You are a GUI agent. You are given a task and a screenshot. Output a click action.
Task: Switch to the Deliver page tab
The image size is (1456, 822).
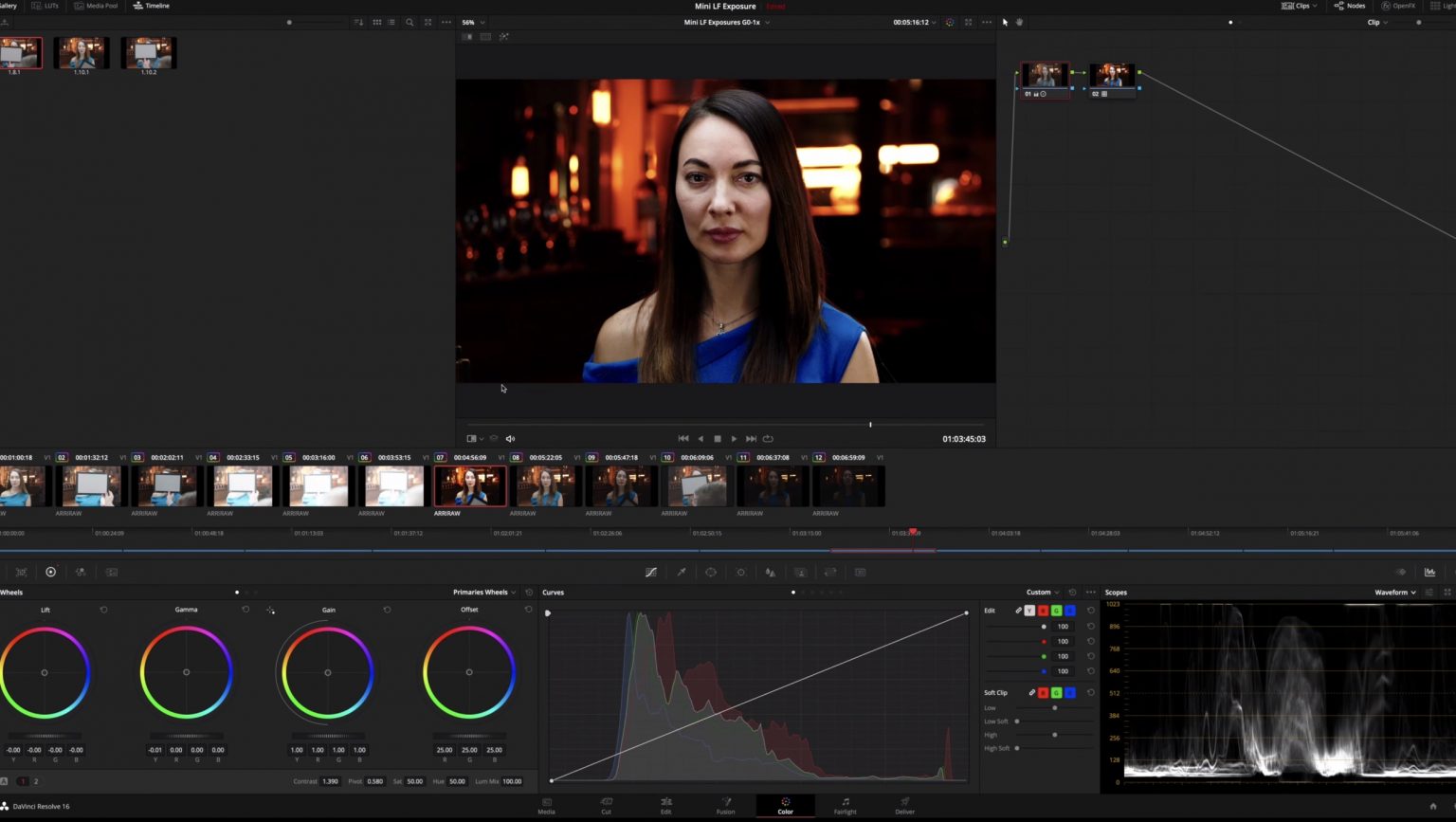click(905, 806)
